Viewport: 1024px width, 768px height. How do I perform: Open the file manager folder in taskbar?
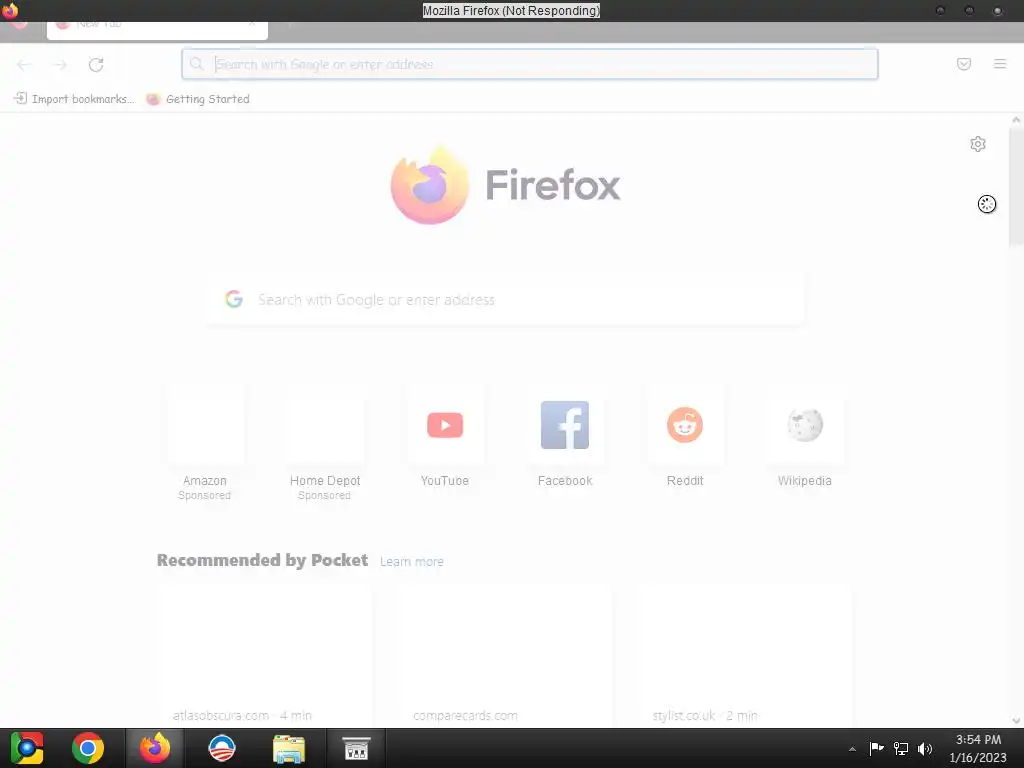click(x=289, y=748)
